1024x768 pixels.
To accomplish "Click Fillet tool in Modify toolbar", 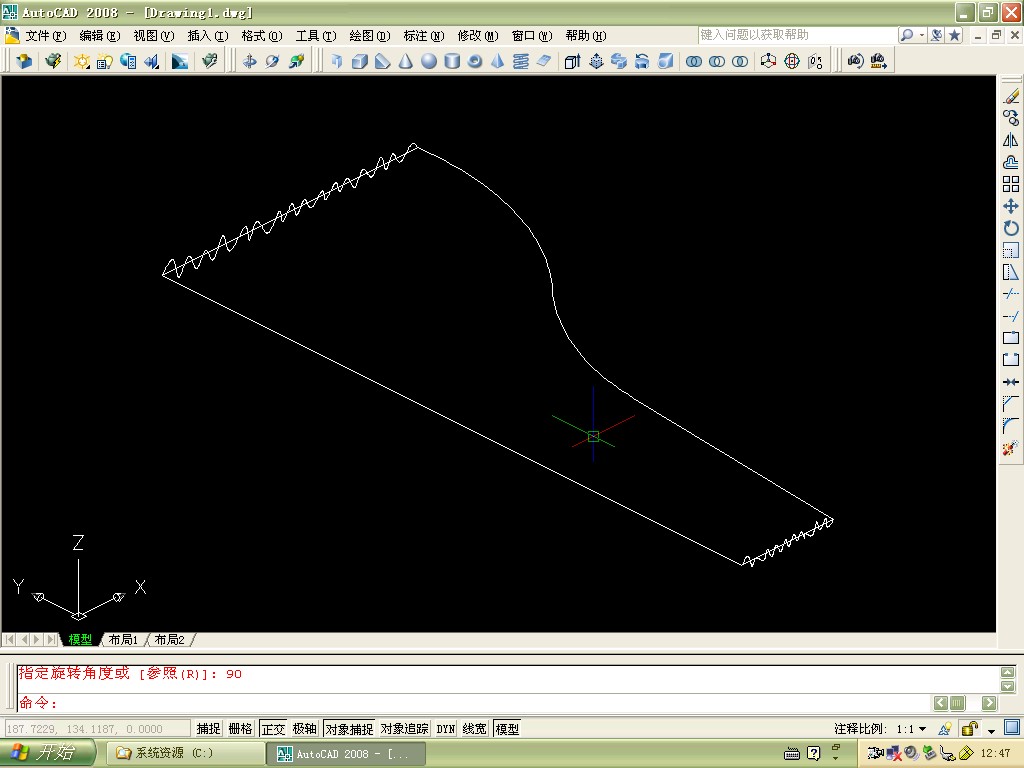I will (x=1011, y=426).
